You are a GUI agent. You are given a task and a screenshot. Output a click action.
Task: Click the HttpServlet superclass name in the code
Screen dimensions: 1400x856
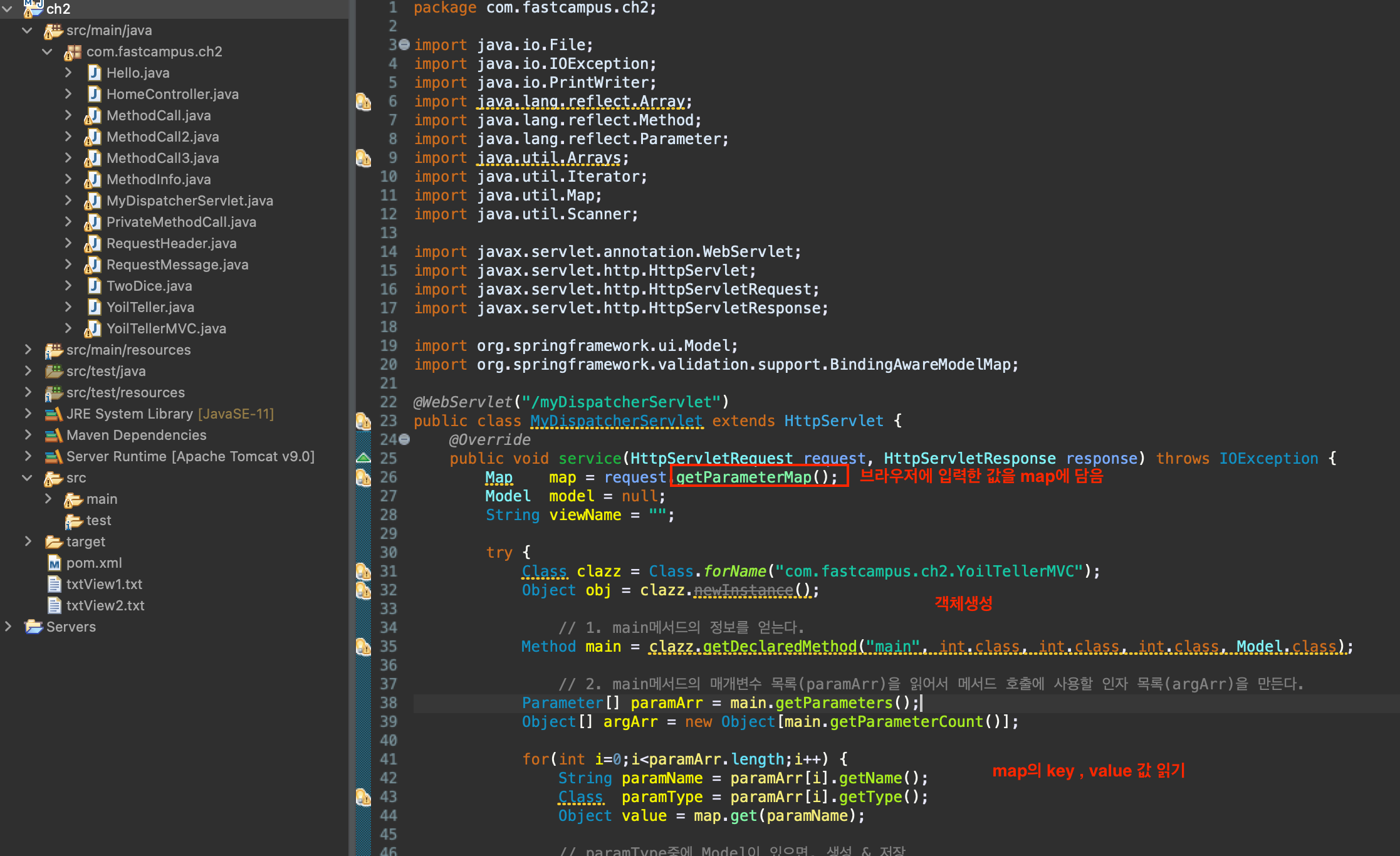pos(833,420)
